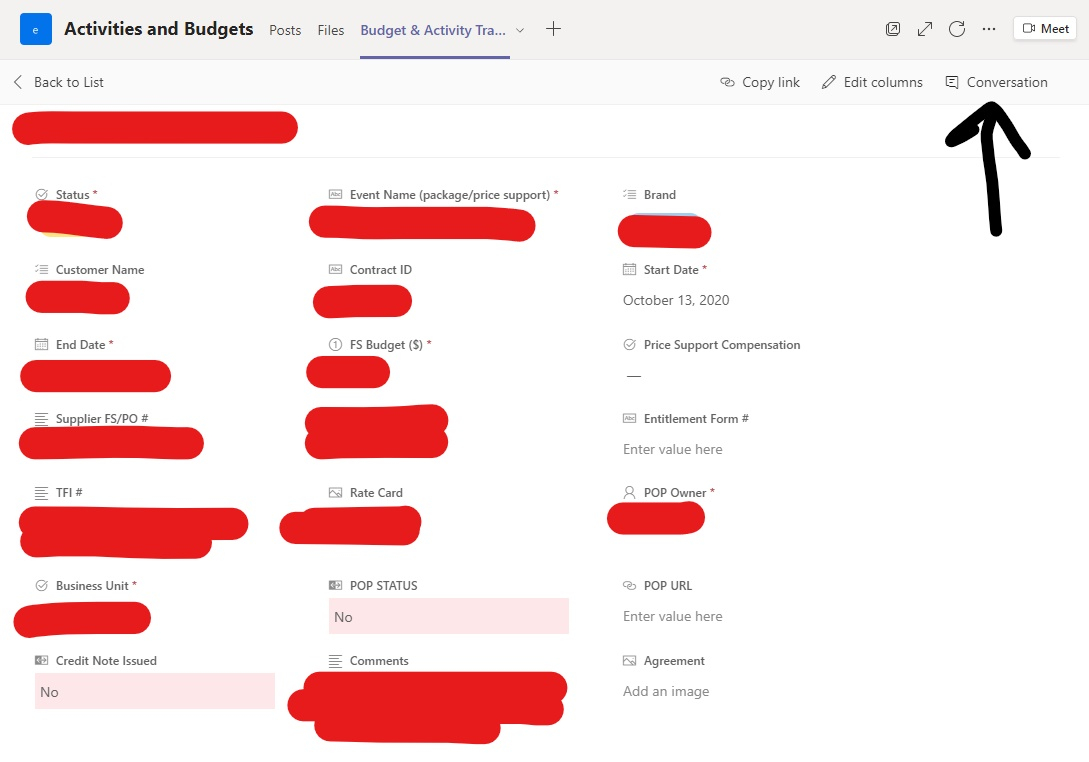Click the Start Date value October 13, 2020
The image size is (1089, 762).
pos(676,300)
